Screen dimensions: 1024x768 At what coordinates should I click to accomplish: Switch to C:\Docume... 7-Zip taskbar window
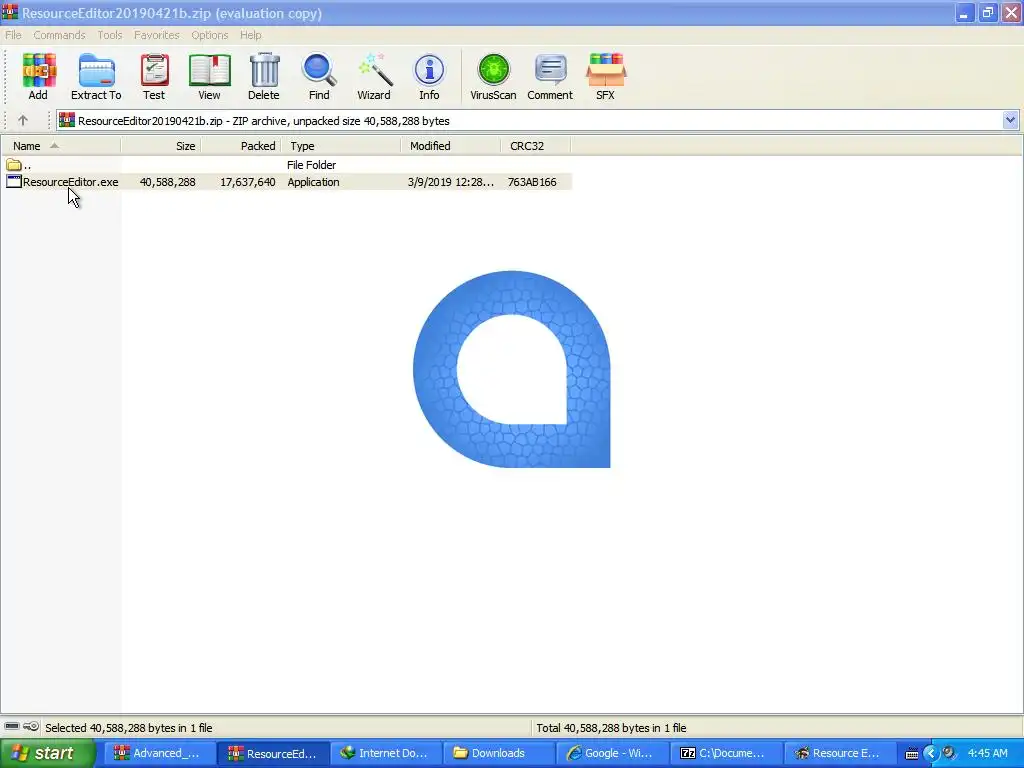click(724, 753)
